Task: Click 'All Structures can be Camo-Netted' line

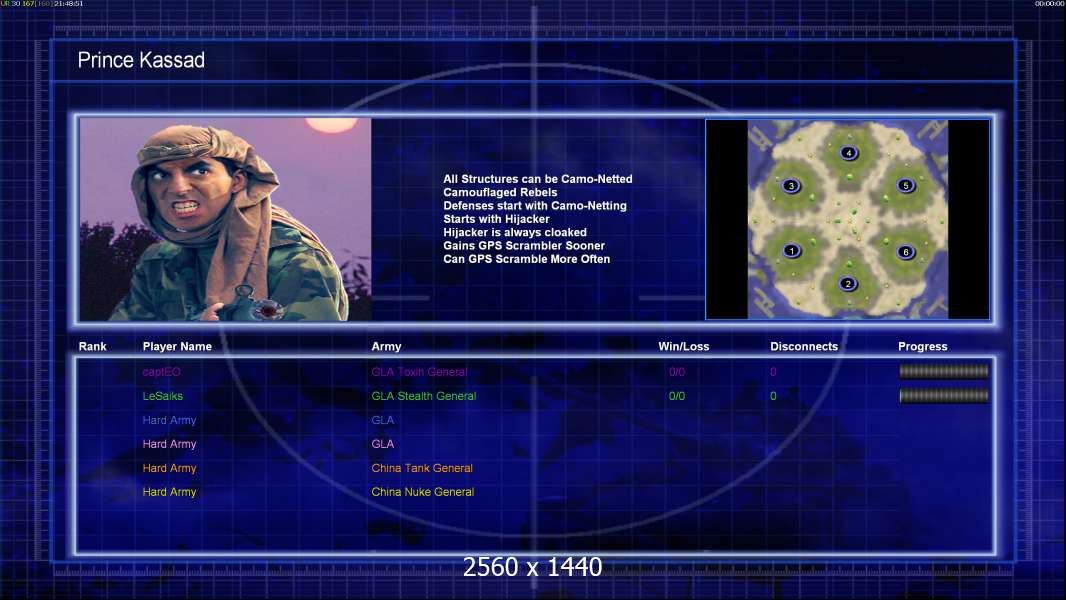Action: [x=538, y=179]
